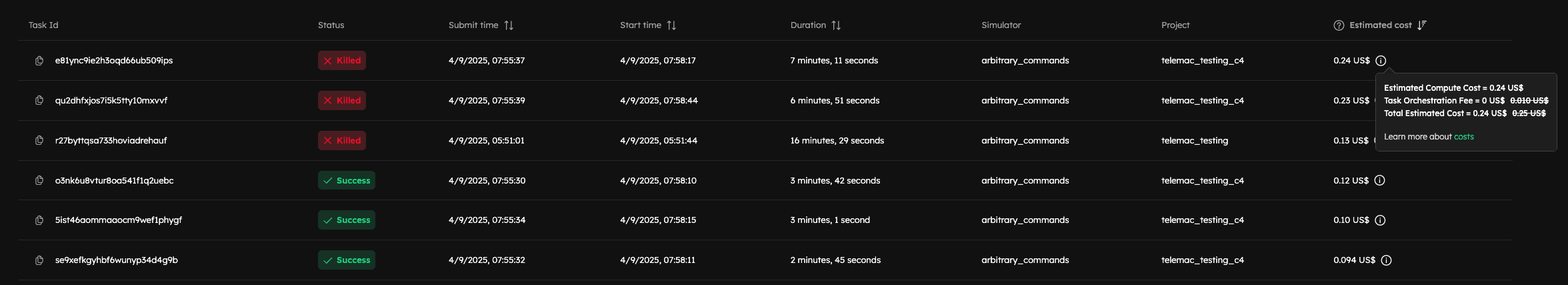
Task: Sort tasks by Duration
Action: point(836,25)
